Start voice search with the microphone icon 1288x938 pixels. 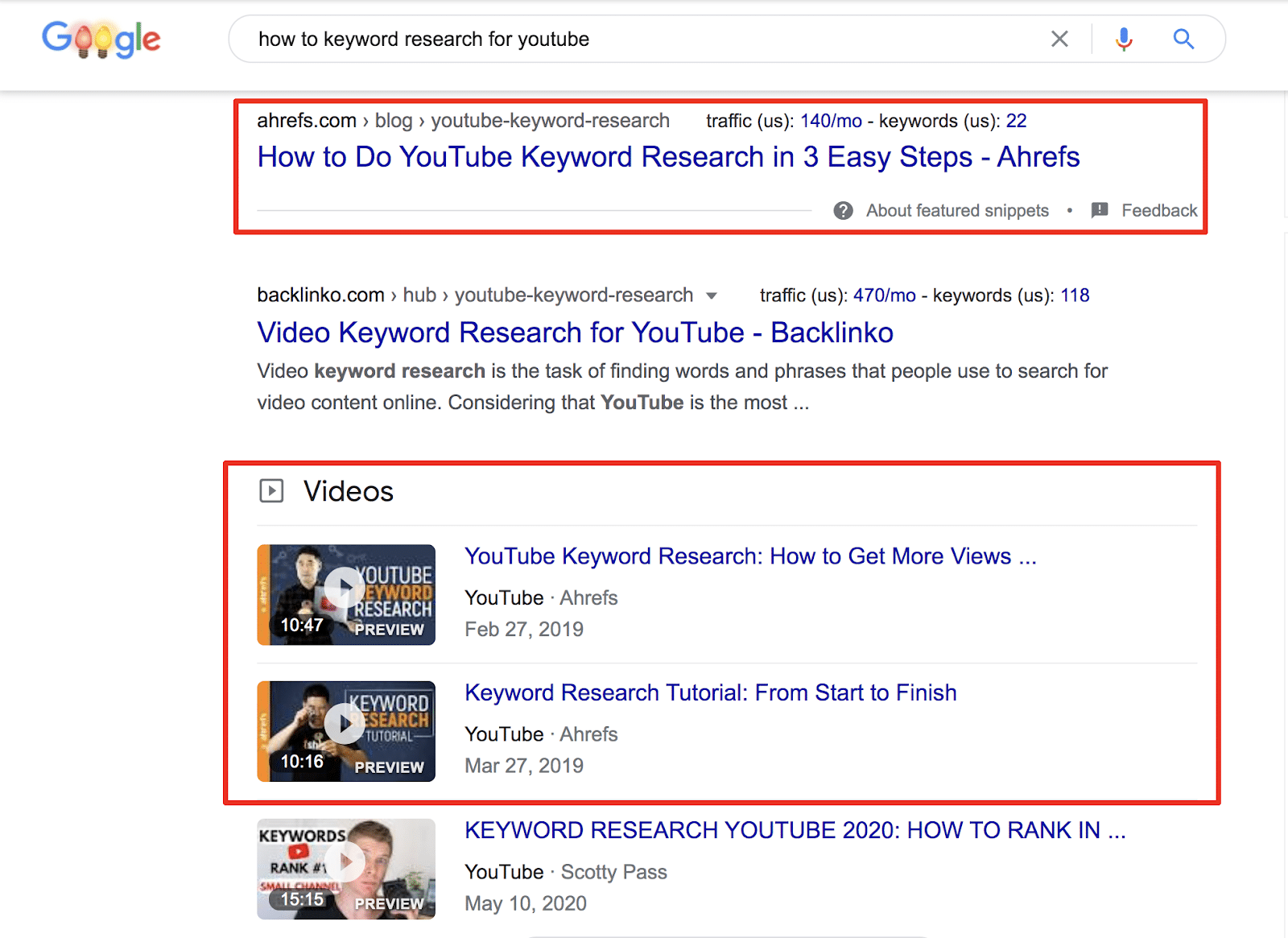(1124, 39)
